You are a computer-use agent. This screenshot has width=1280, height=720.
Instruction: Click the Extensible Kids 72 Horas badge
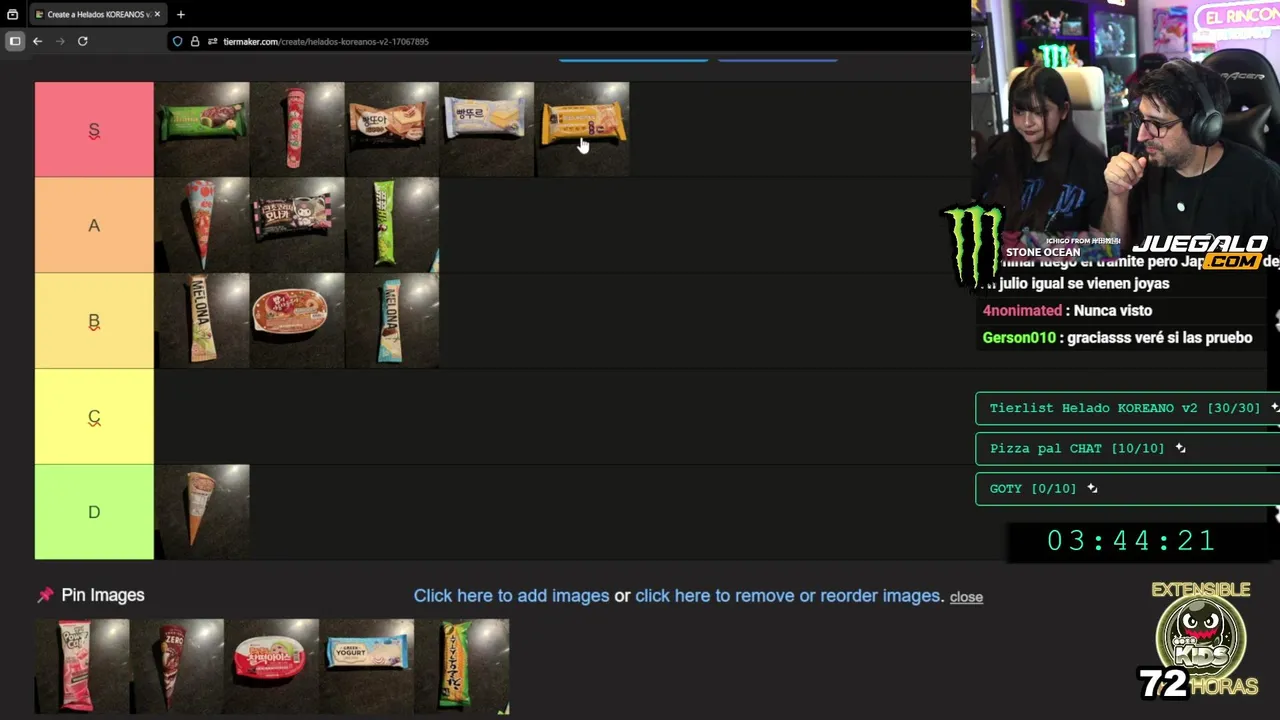tap(1200, 640)
